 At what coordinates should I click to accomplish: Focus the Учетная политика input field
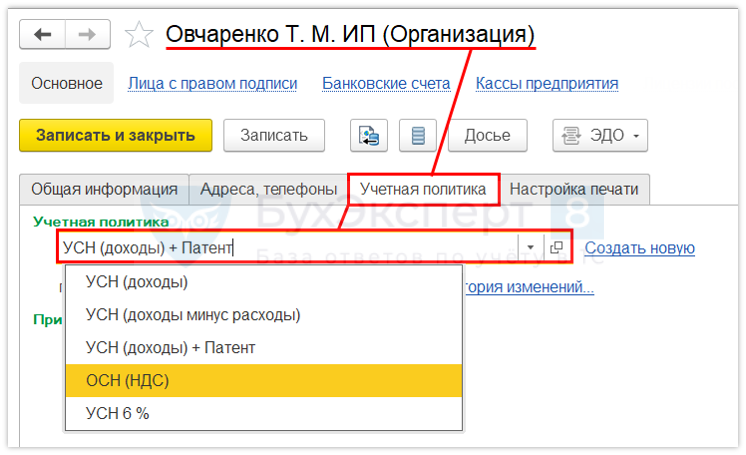[x=288, y=247]
